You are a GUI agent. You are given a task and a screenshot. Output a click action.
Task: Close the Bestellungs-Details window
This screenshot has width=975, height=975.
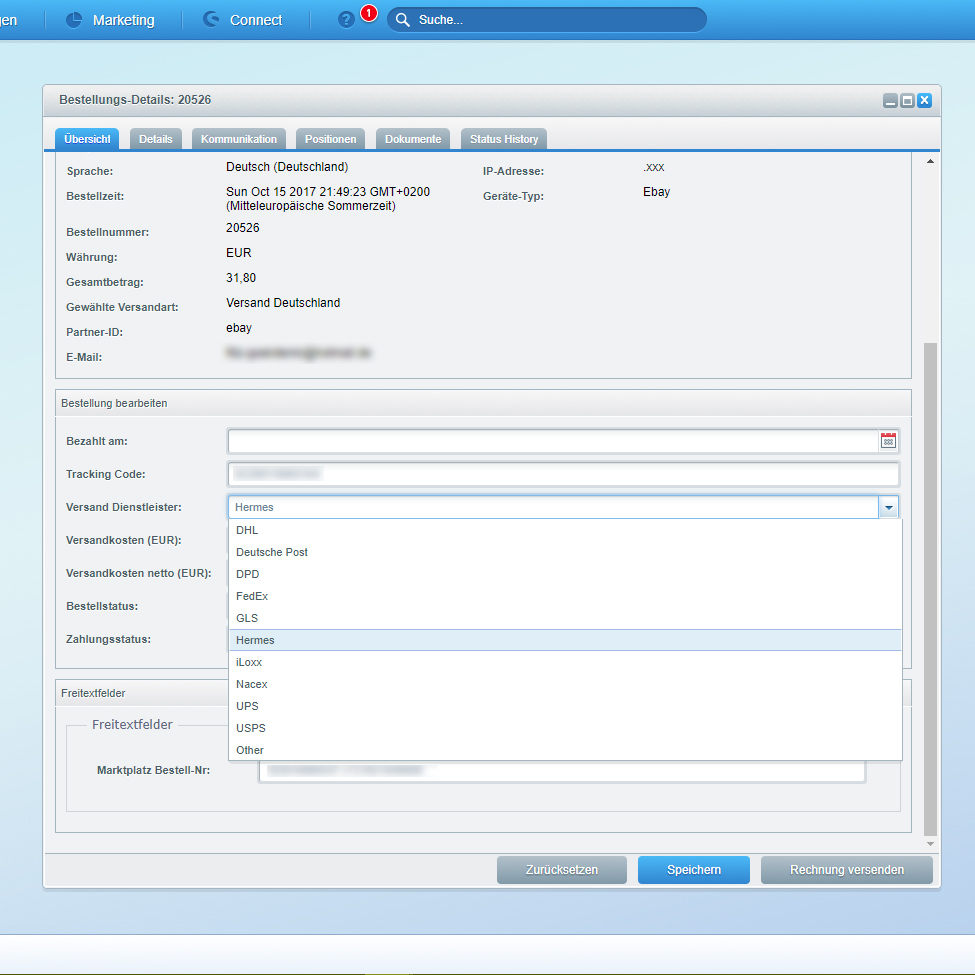(924, 100)
